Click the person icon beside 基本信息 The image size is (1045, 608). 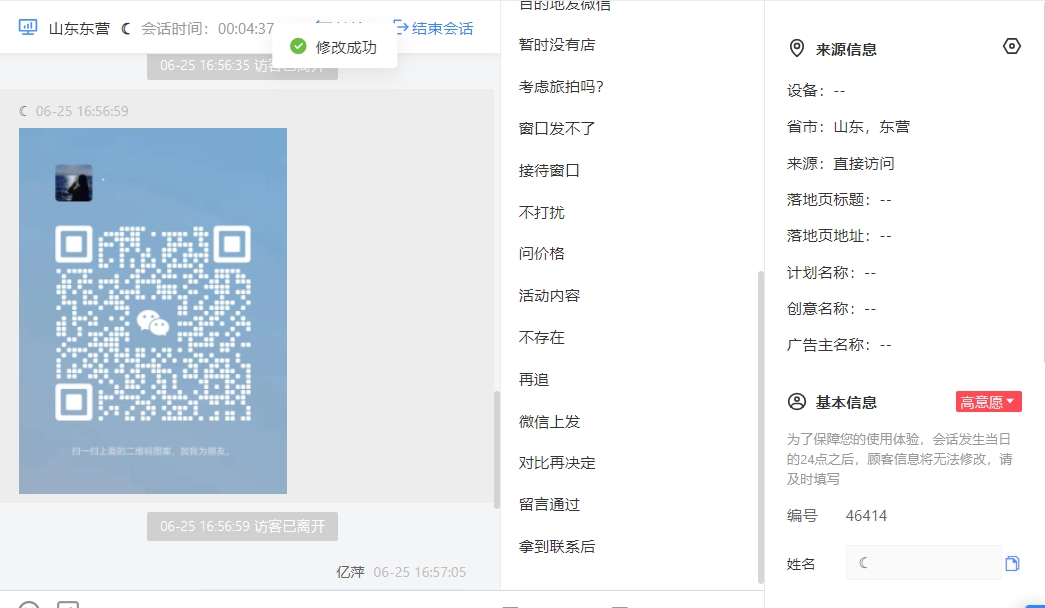[796, 402]
